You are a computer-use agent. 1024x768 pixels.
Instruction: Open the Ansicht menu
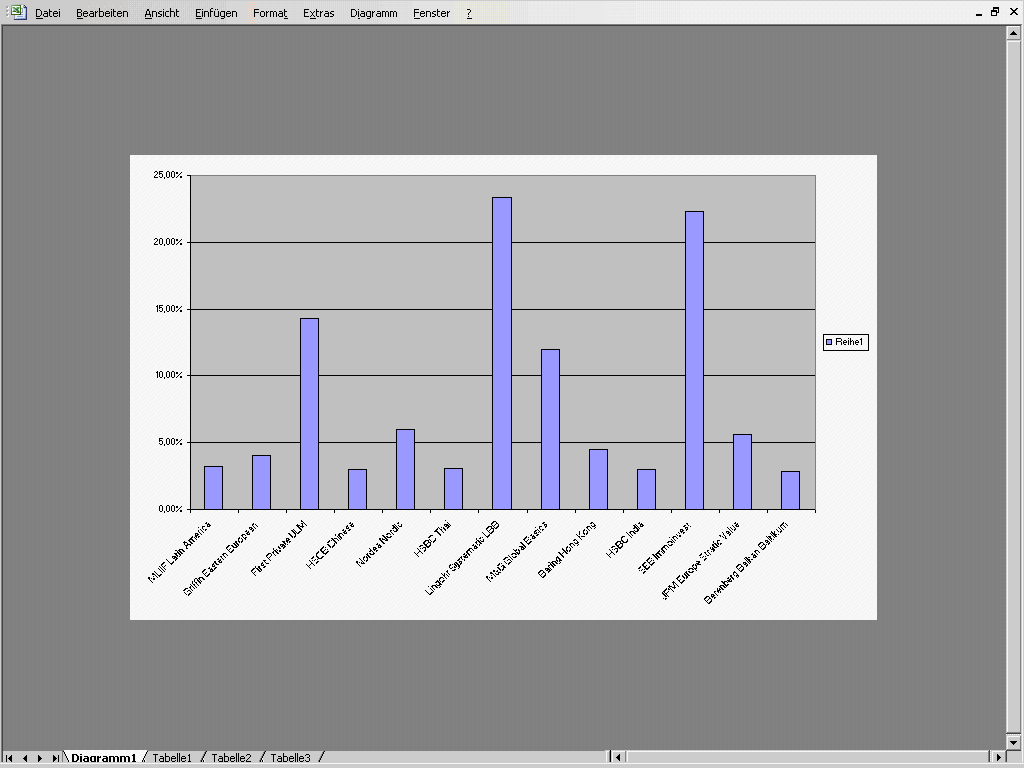(x=161, y=13)
